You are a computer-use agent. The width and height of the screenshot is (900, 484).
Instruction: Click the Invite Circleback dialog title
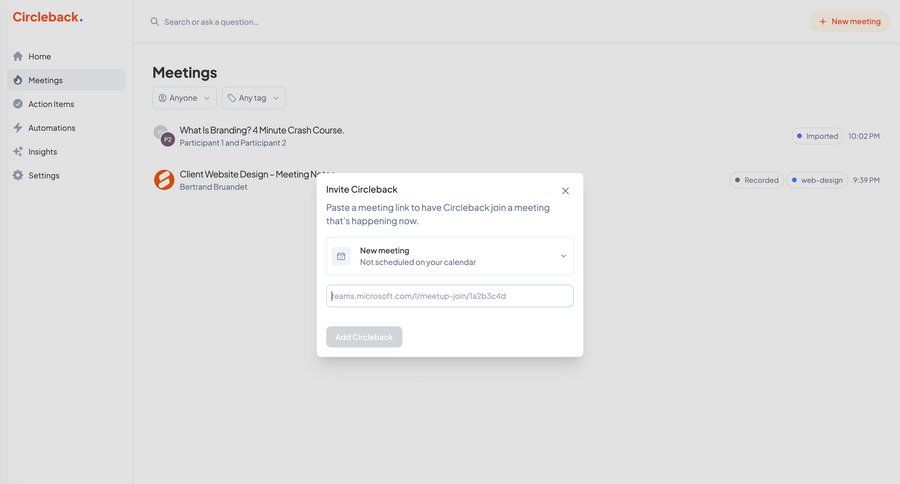pyautogui.click(x=362, y=189)
